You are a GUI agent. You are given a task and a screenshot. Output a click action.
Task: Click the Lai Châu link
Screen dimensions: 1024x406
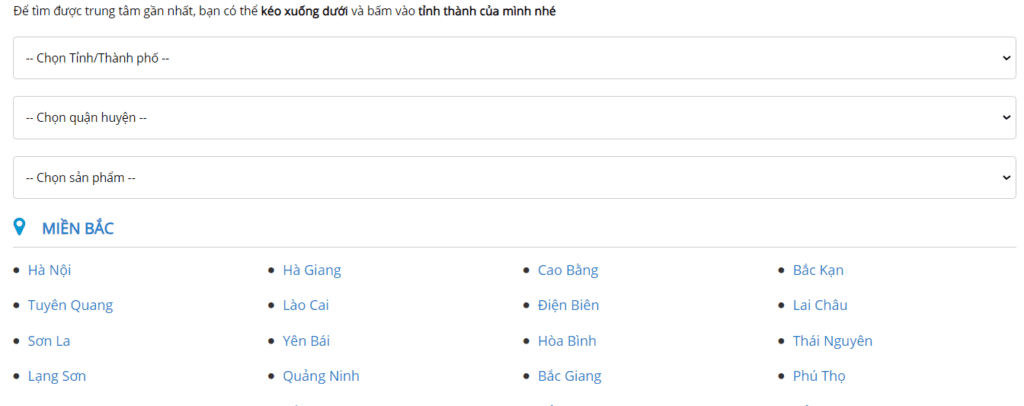pyautogui.click(x=820, y=305)
